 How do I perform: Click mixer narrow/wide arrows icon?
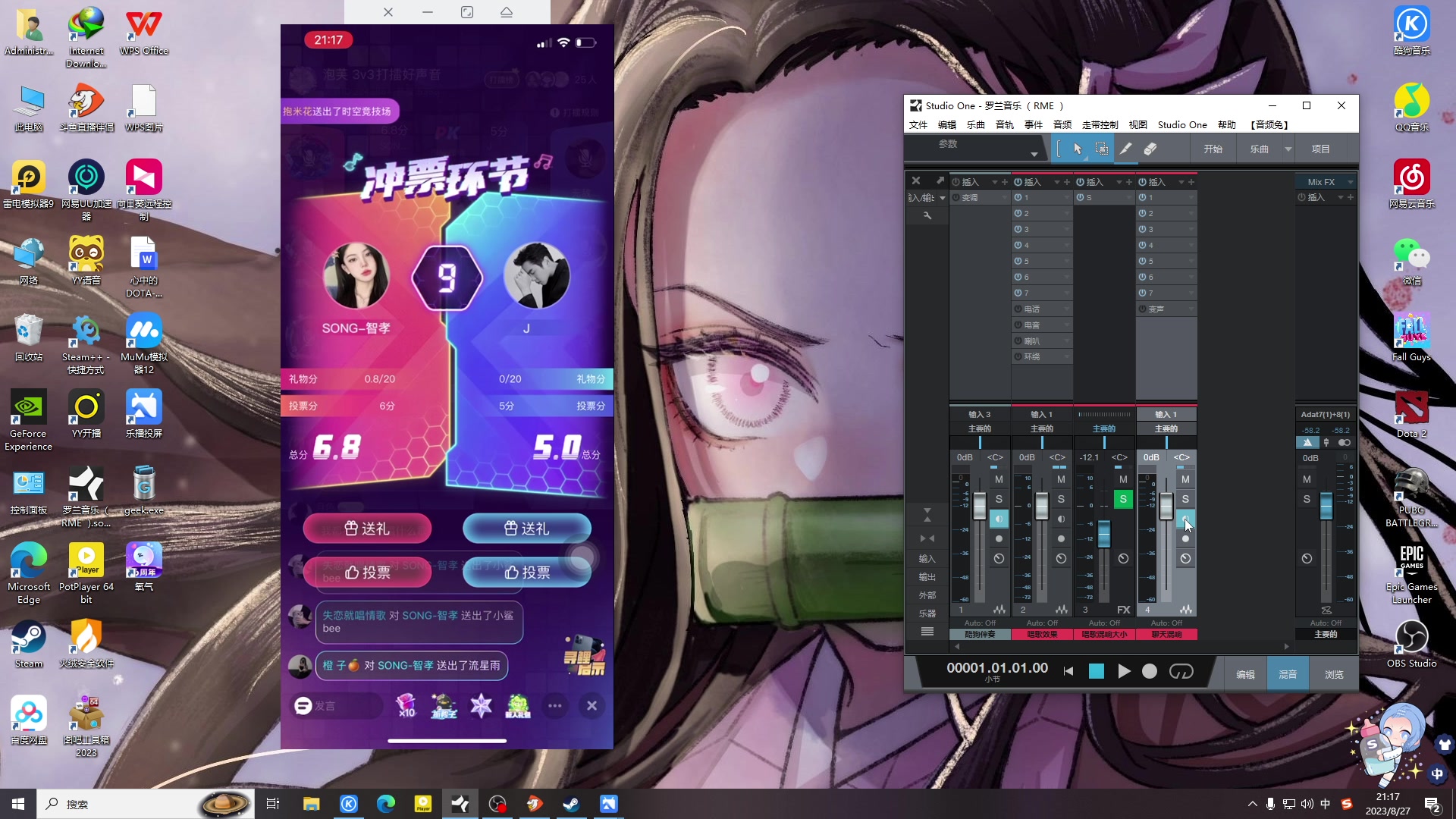click(x=927, y=538)
